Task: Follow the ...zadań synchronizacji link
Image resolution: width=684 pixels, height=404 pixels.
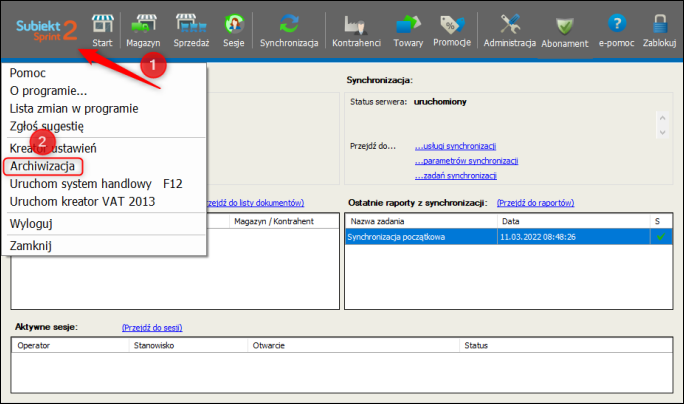Action: 456,176
